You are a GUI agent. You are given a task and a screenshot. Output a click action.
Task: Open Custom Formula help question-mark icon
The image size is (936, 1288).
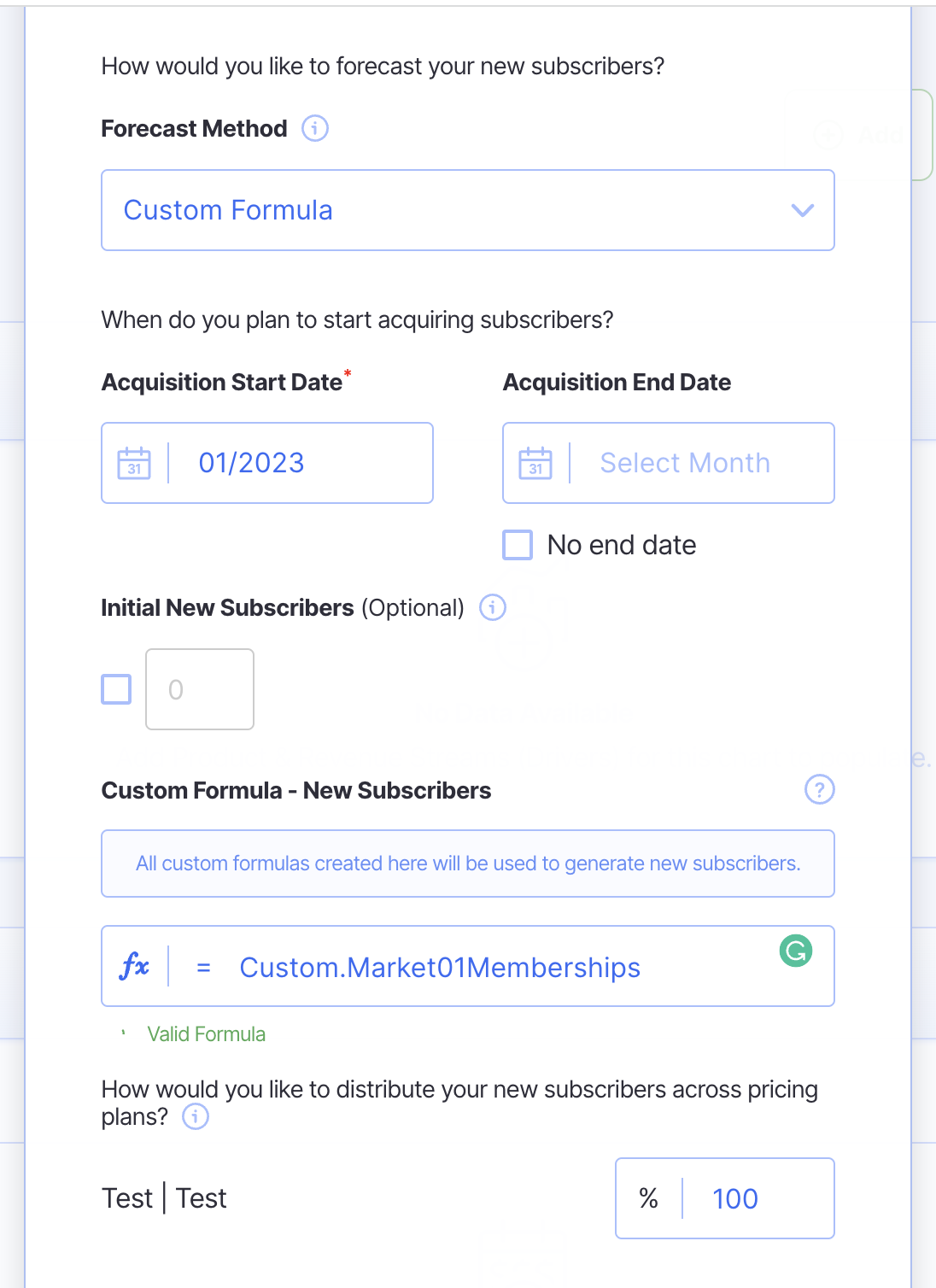[x=819, y=789]
